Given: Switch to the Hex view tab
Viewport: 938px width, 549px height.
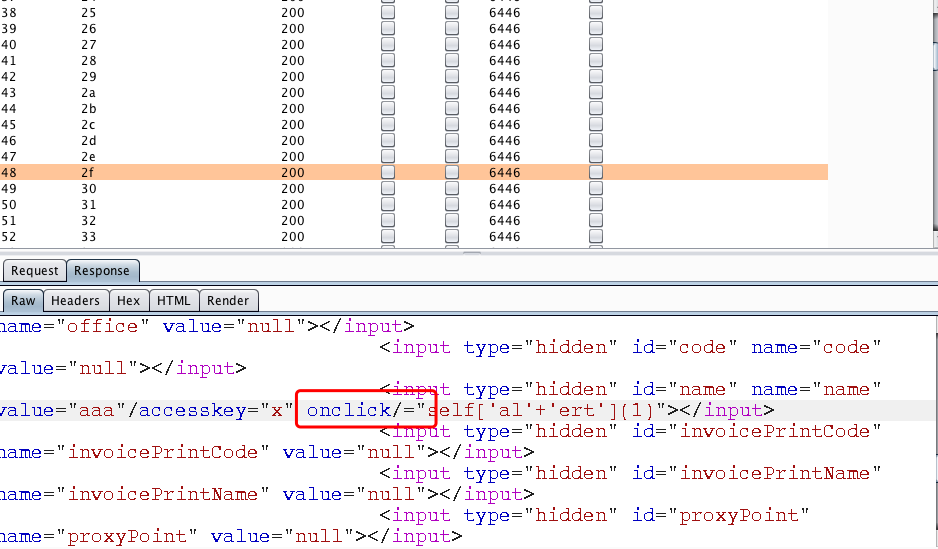Looking at the screenshot, I should tap(128, 301).
